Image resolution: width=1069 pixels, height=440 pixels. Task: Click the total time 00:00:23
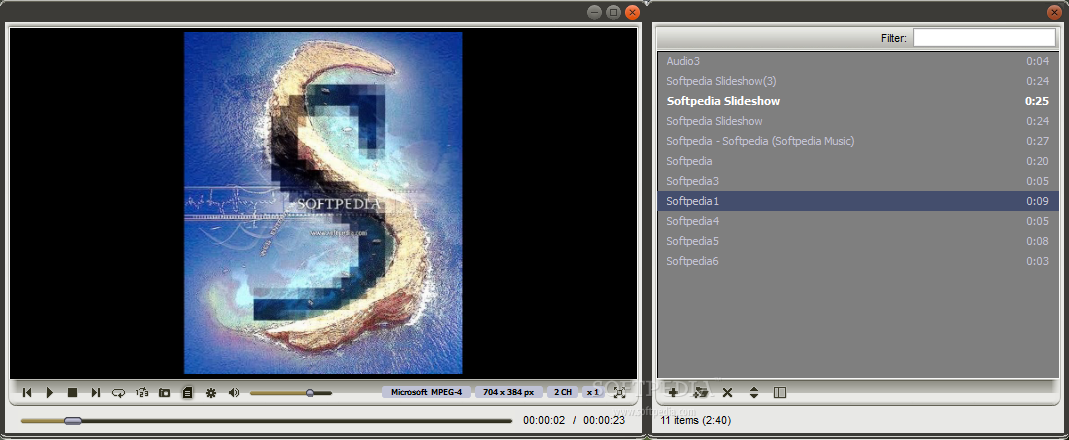coord(604,420)
